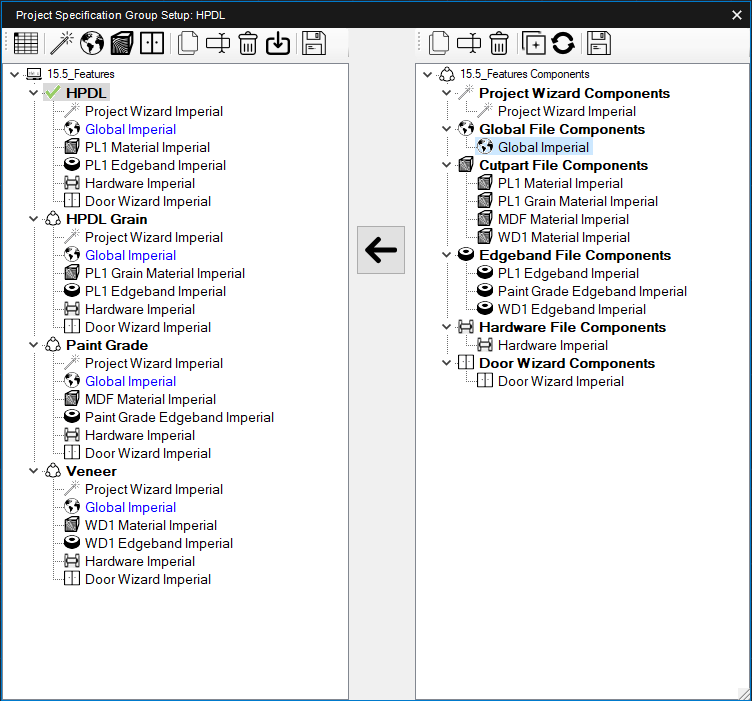The width and height of the screenshot is (752, 701).
Task: Click the save floppy icon in right toolbar
Action: [x=599, y=43]
